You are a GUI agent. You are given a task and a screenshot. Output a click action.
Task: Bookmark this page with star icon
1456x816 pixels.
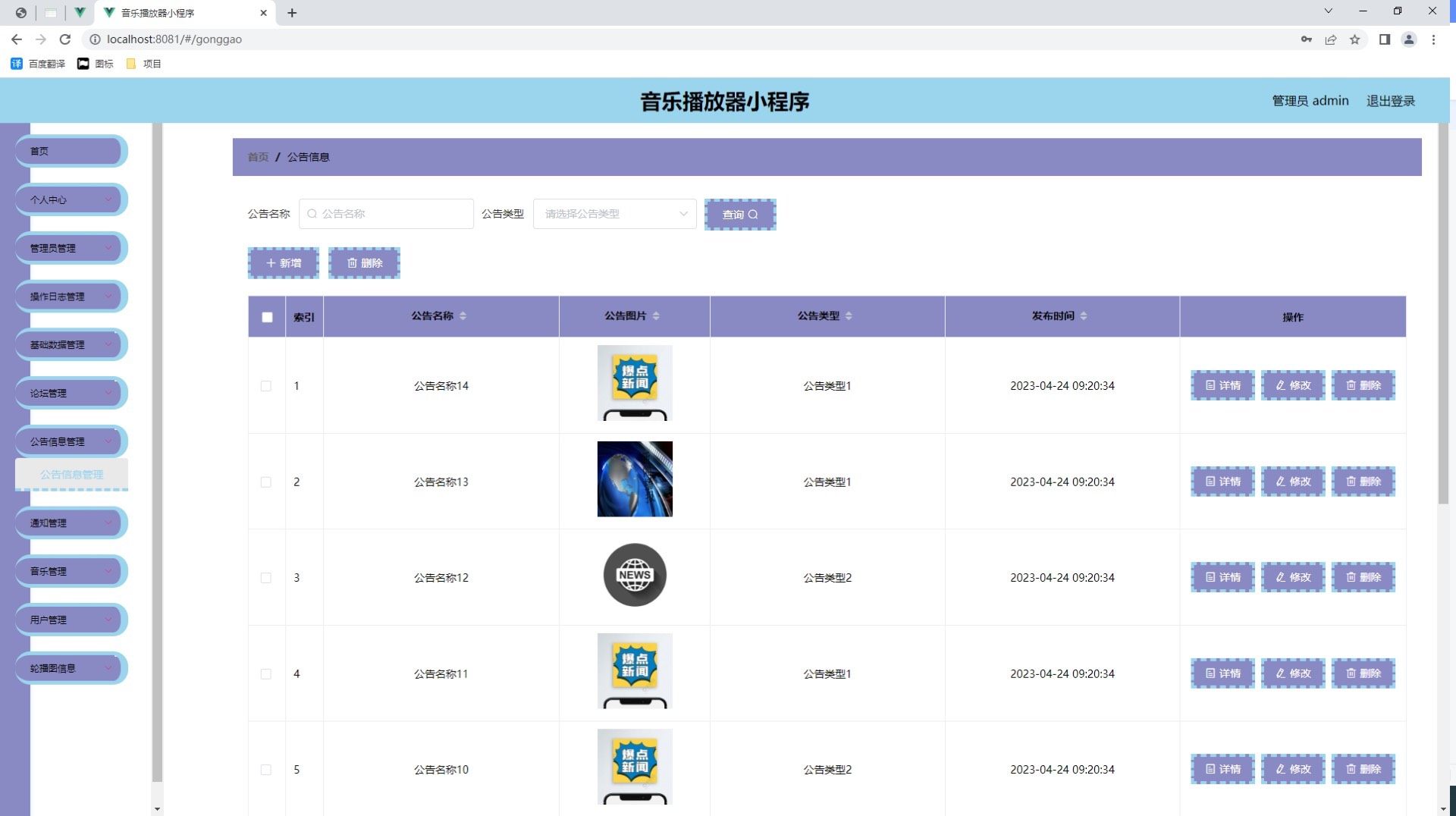[1354, 39]
